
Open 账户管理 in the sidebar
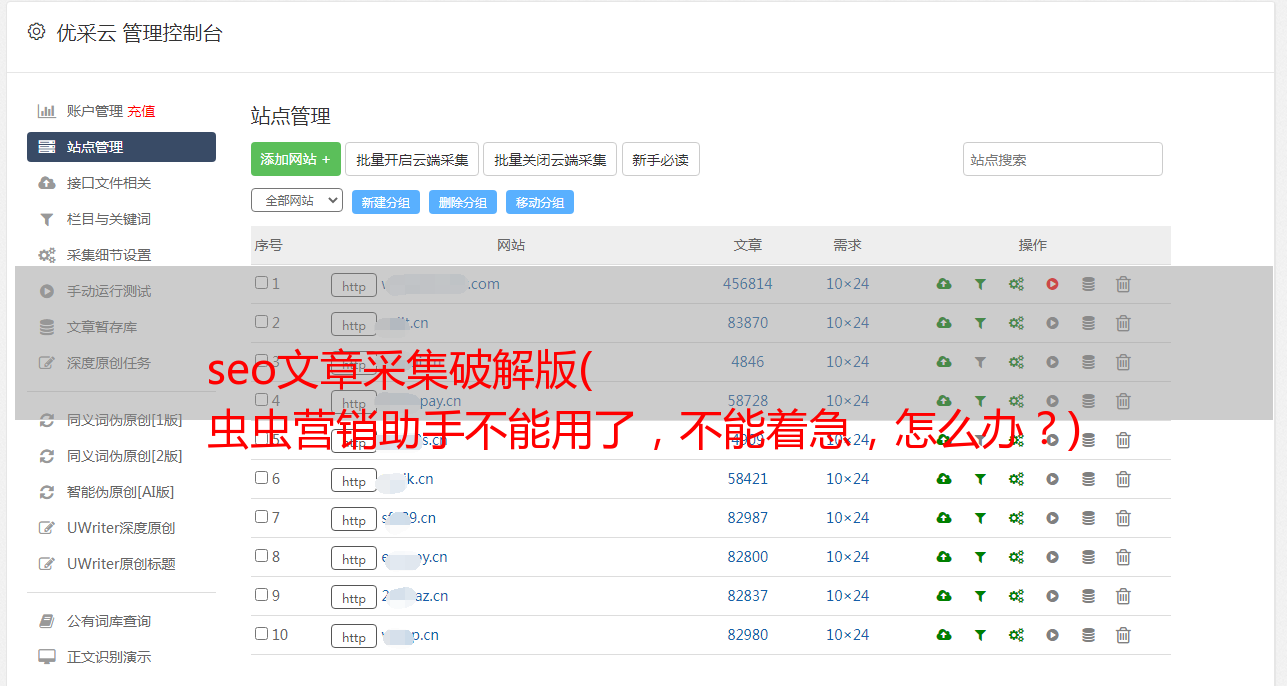pos(94,111)
